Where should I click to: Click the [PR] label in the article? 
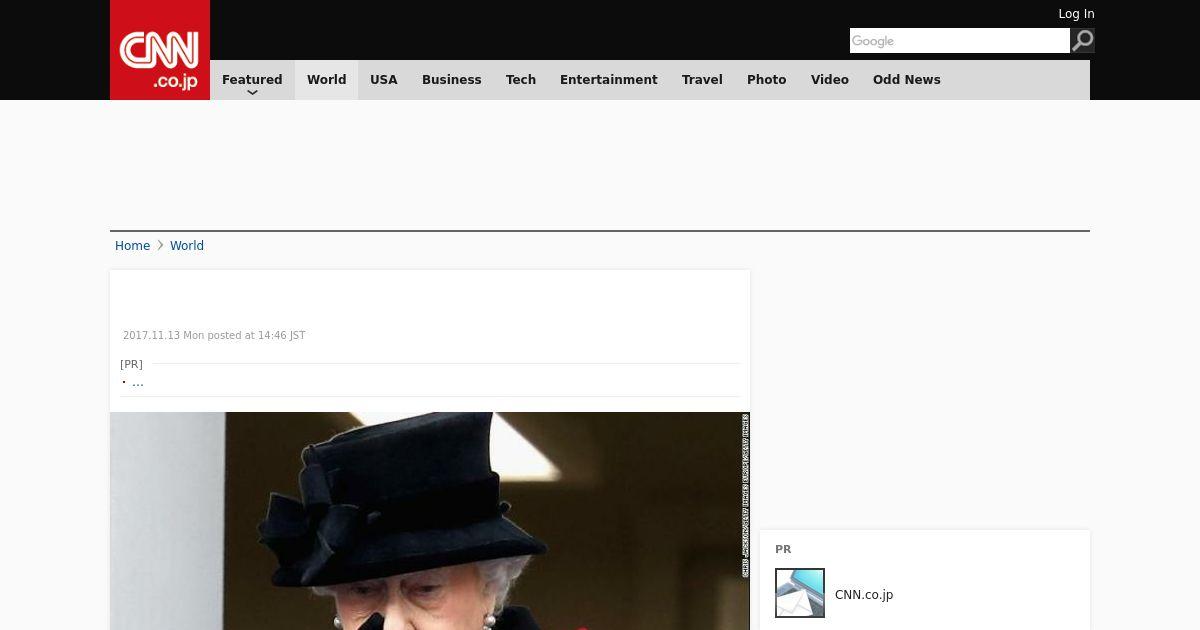click(131, 364)
